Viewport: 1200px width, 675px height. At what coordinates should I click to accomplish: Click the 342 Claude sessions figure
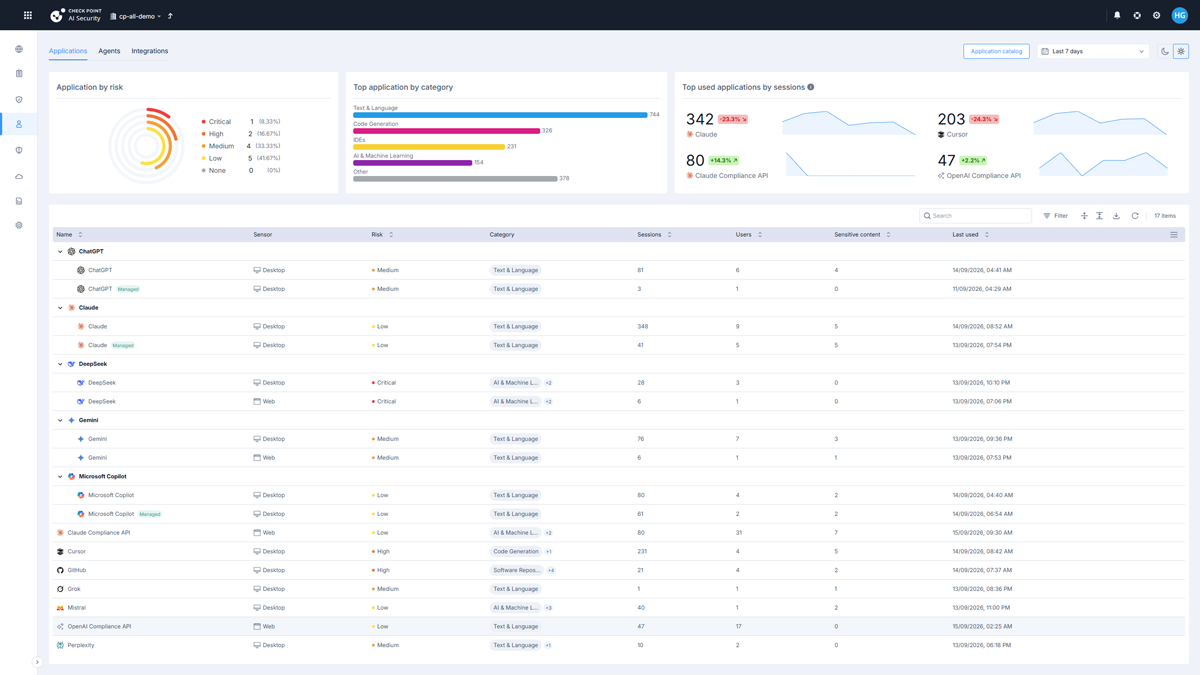700,119
